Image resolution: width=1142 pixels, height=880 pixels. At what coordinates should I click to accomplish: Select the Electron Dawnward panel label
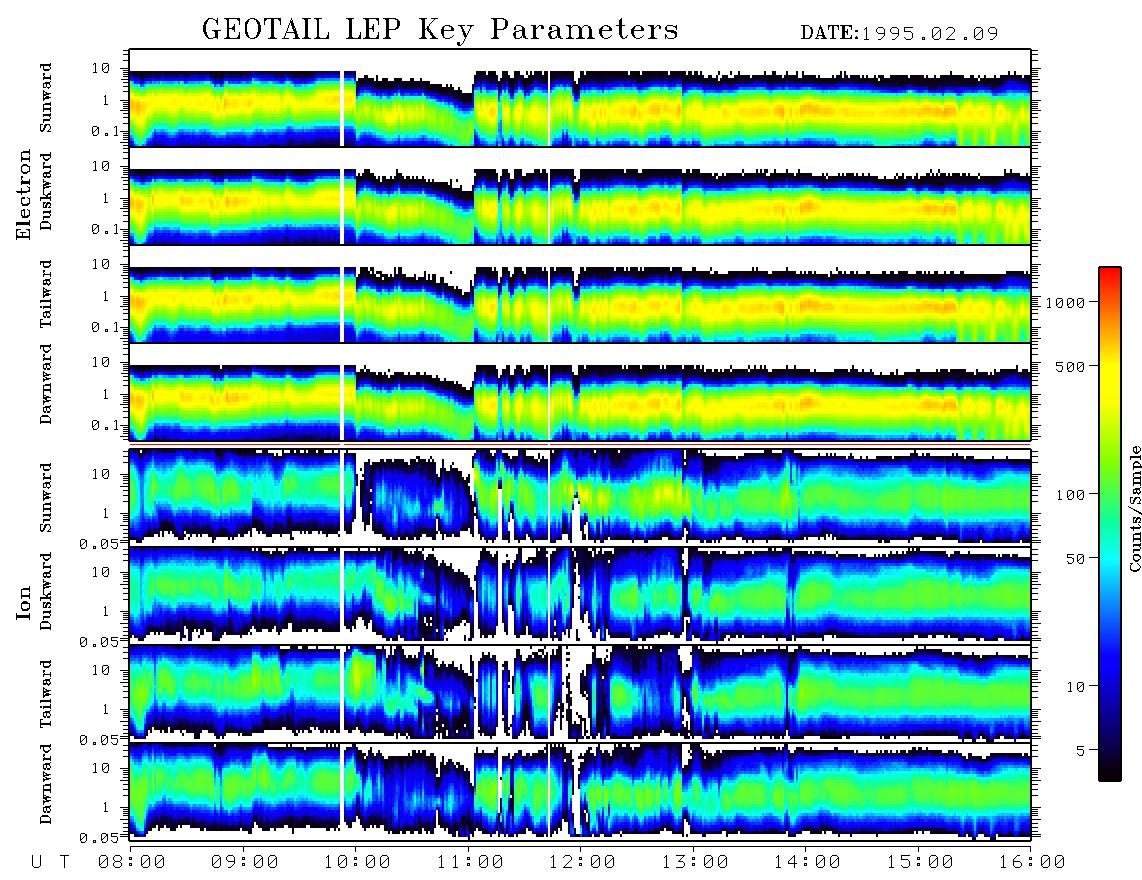point(46,385)
